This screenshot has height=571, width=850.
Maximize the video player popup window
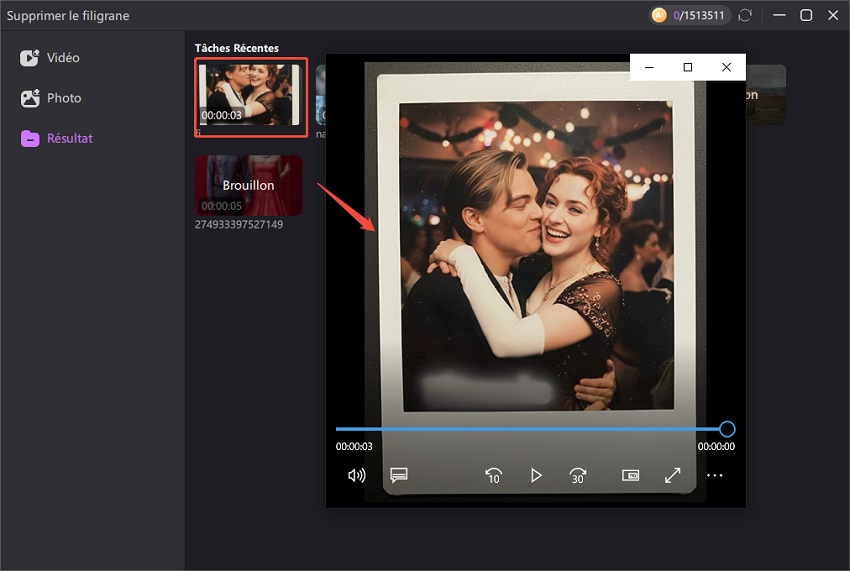coord(688,67)
